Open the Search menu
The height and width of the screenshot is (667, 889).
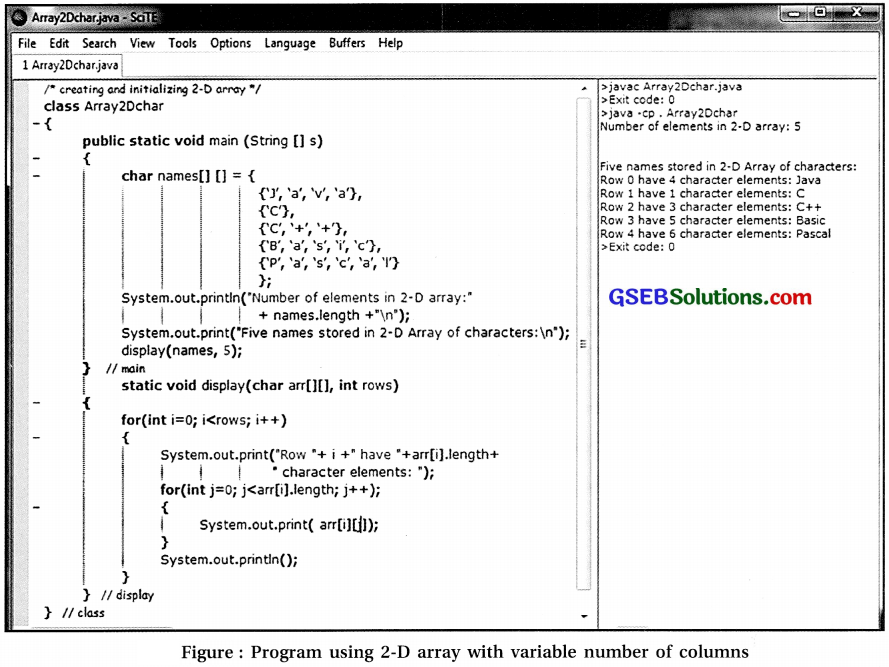point(98,43)
